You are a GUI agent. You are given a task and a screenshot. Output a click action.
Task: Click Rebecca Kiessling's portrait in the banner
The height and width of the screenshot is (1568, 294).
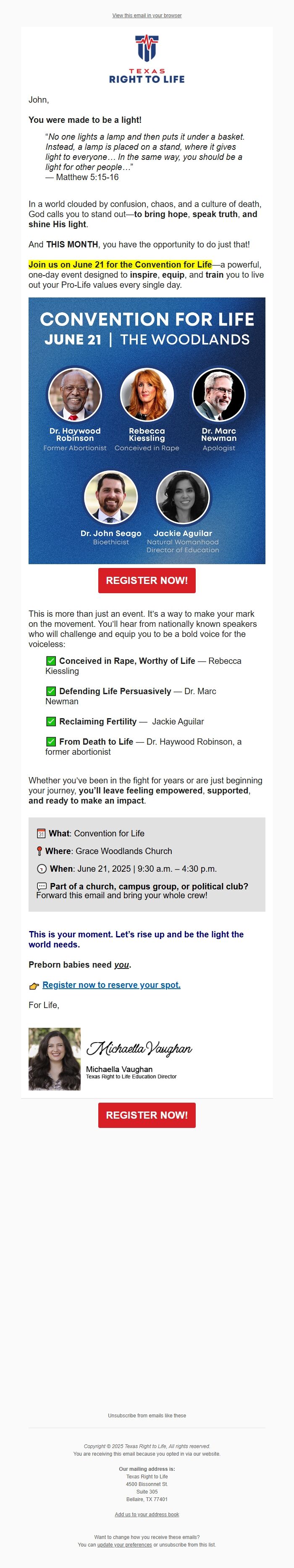click(x=147, y=395)
